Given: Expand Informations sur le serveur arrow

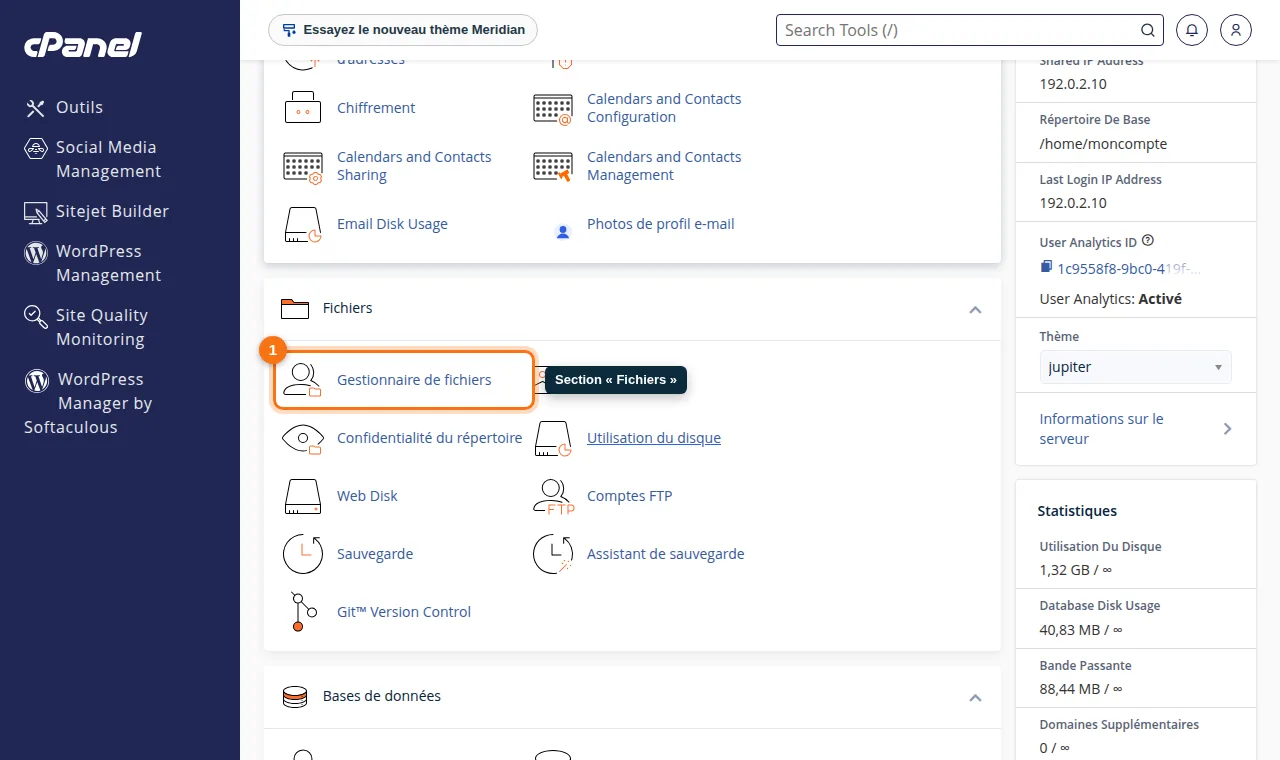Looking at the screenshot, I should click(x=1228, y=429).
